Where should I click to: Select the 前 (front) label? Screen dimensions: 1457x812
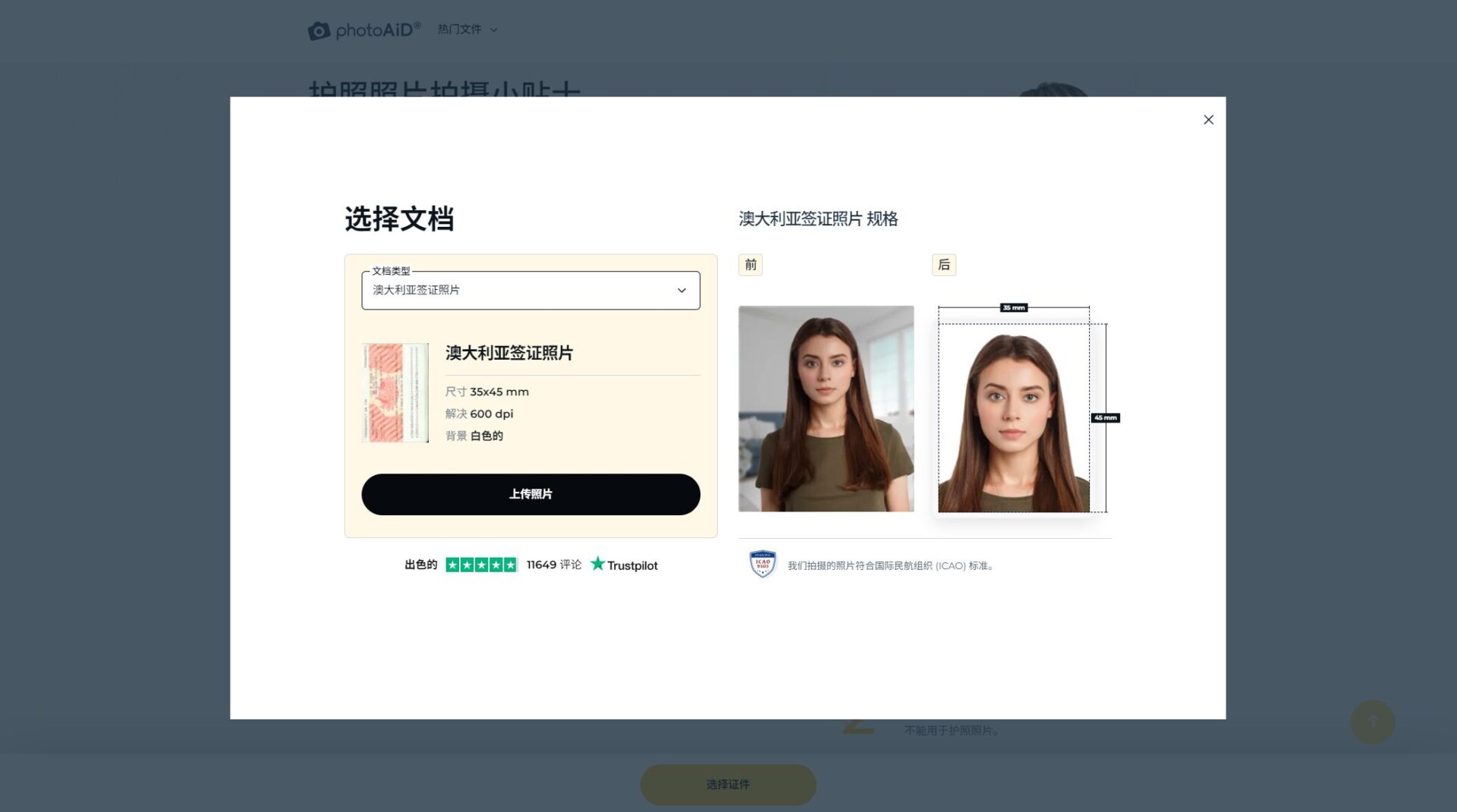point(750,265)
